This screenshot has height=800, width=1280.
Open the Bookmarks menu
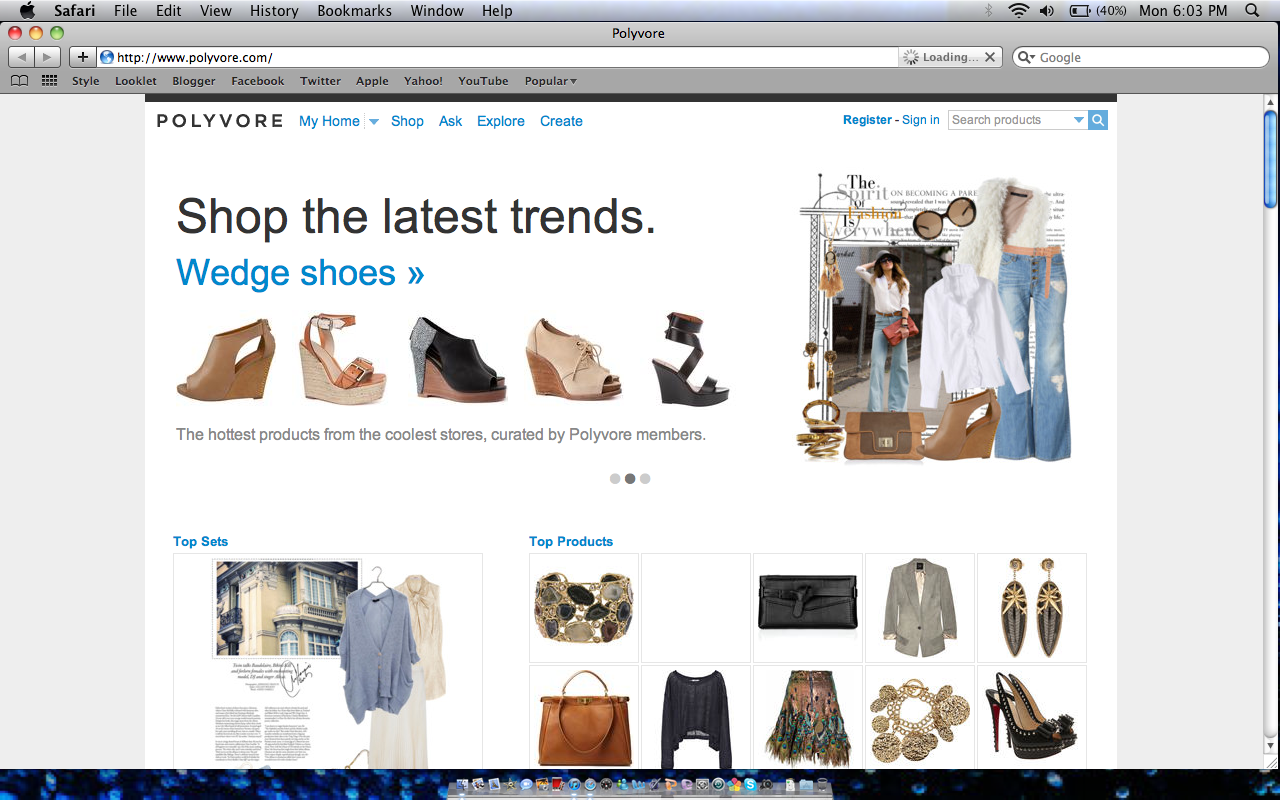(355, 10)
